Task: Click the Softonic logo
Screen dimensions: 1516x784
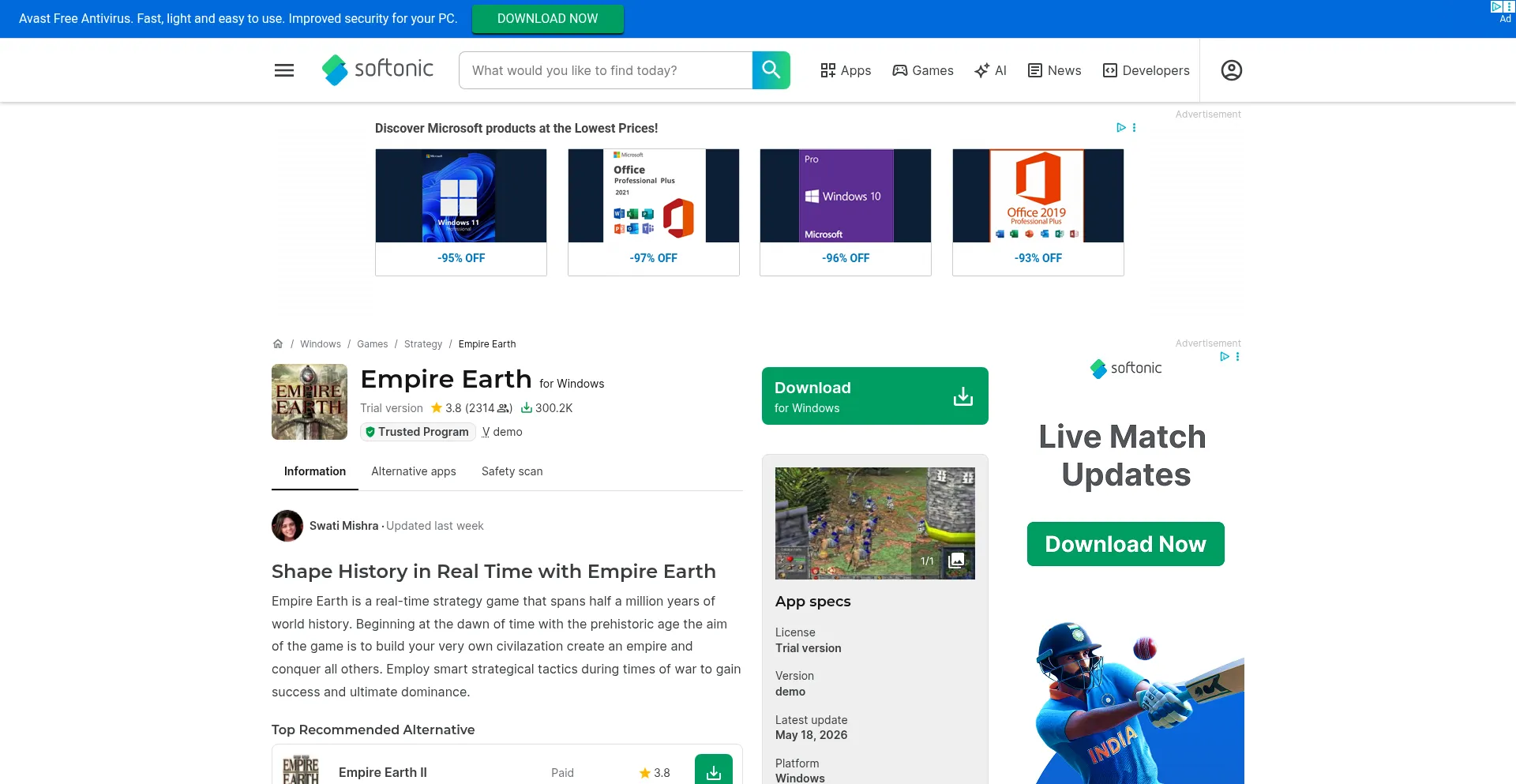Action: point(377,70)
